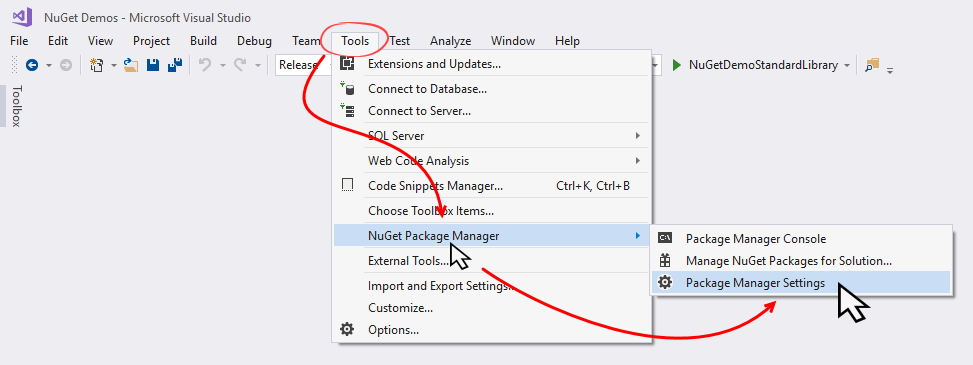
Task: Open the Build menu
Action: click(x=204, y=41)
